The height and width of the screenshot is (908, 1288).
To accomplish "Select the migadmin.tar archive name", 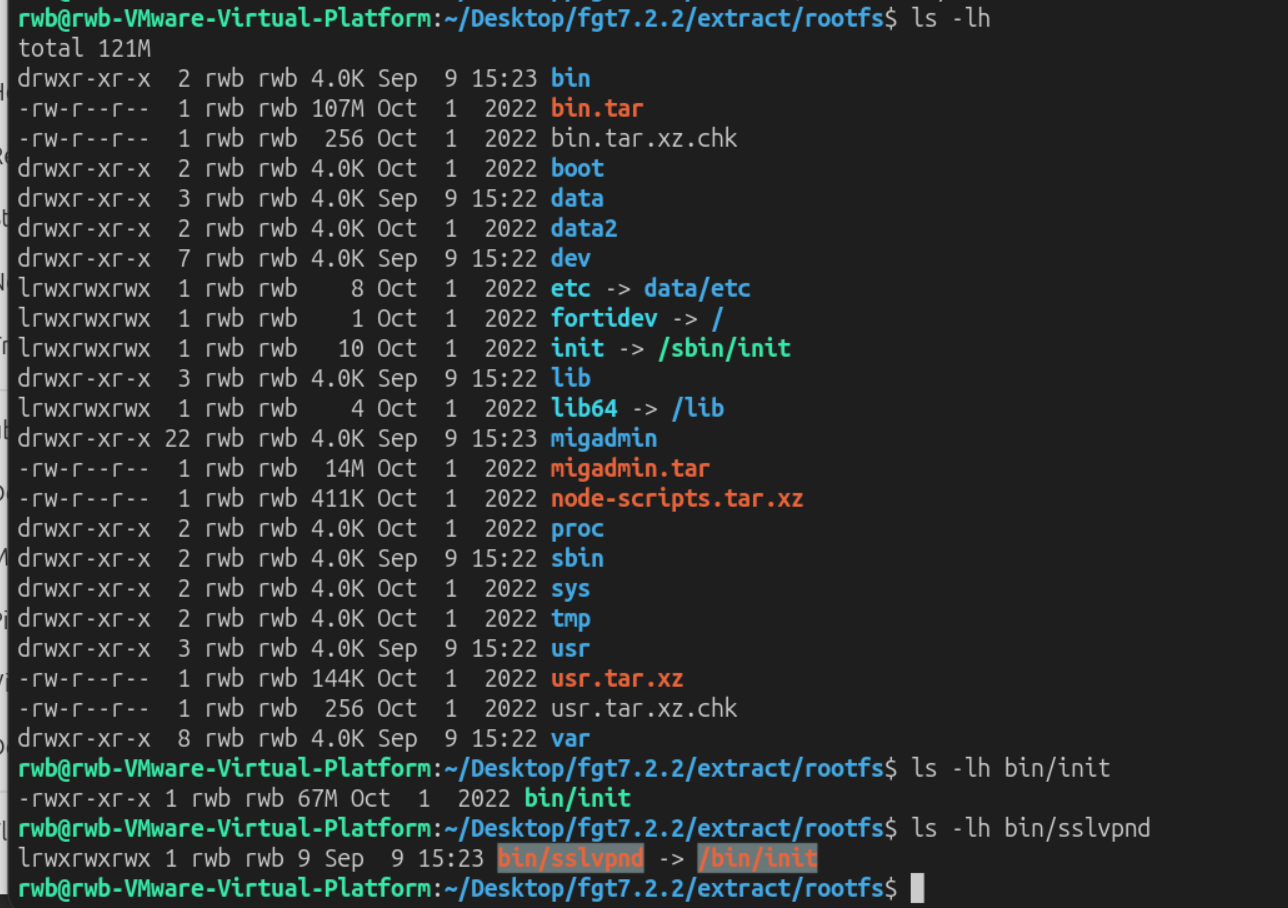I will point(630,468).
